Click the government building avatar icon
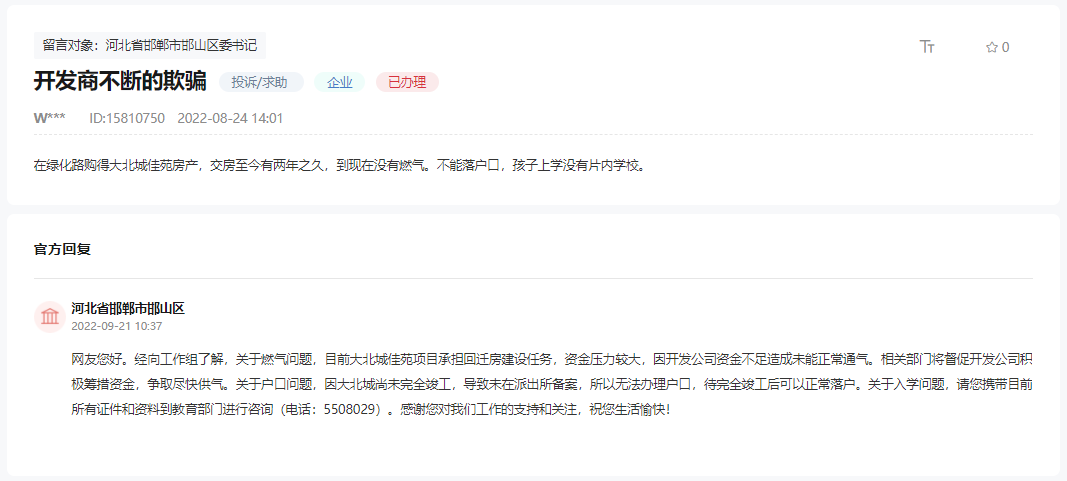1067x481 pixels. [50, 317]
